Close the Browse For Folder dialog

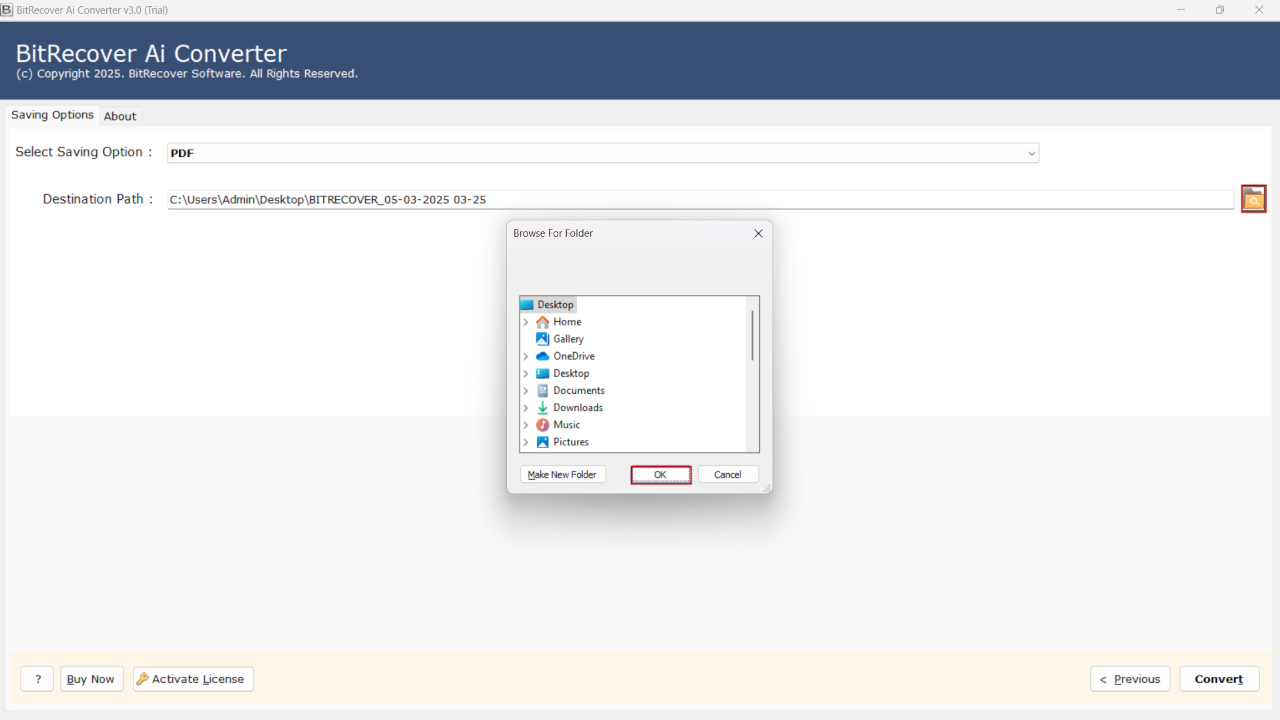pos(758,233)
